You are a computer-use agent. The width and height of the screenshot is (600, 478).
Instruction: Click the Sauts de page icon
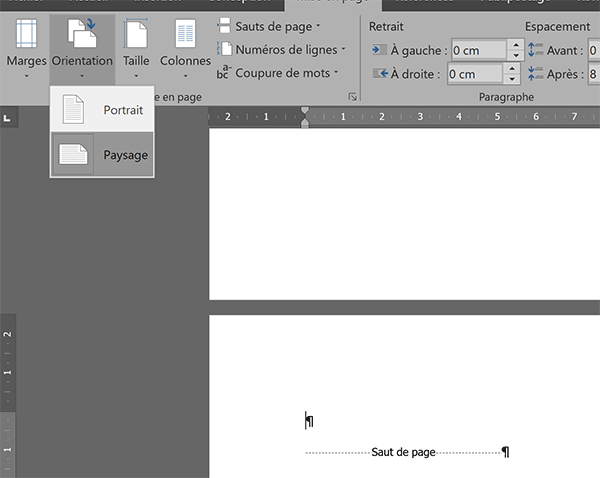(224, 26)
